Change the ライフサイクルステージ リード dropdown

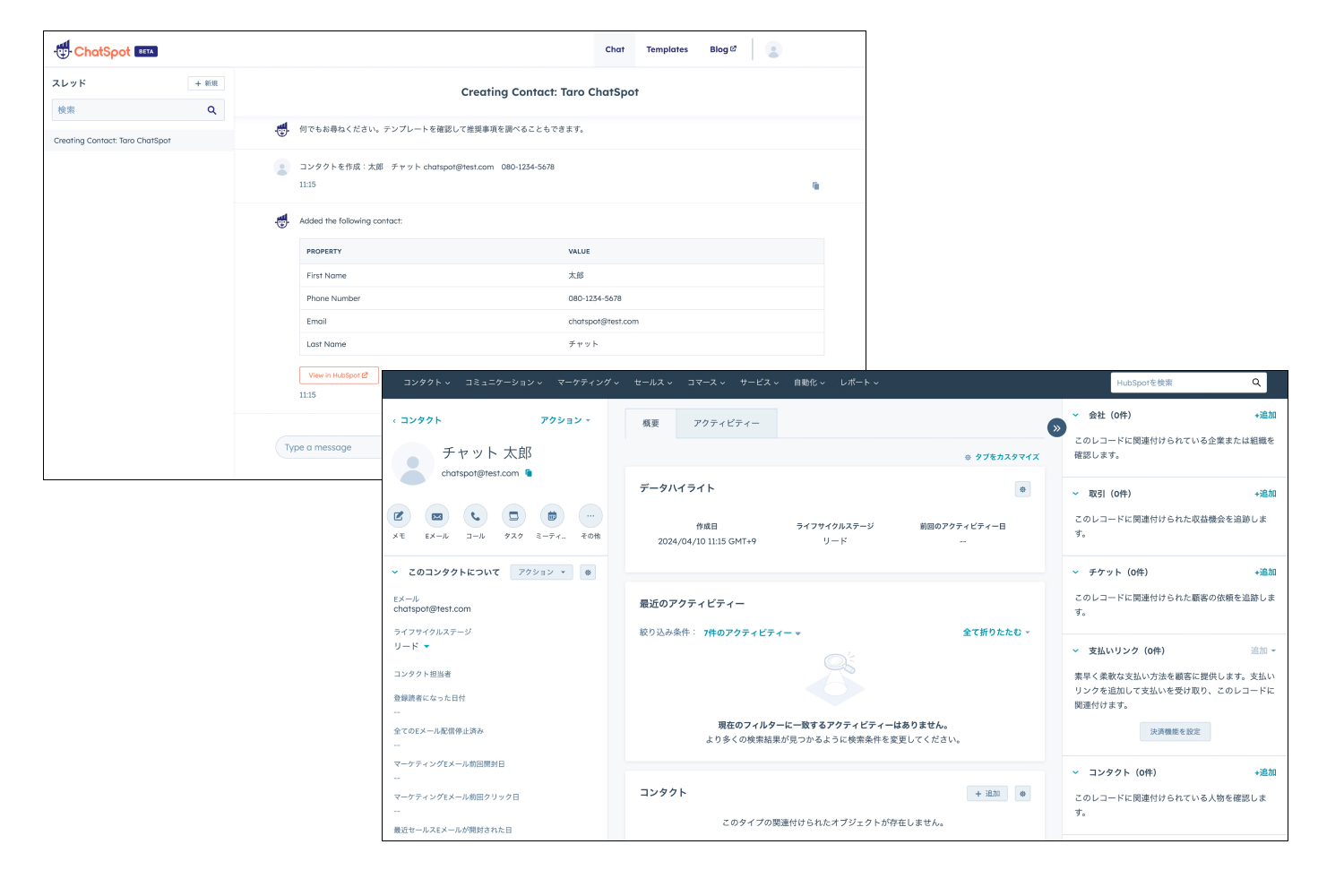pos(412,646)
